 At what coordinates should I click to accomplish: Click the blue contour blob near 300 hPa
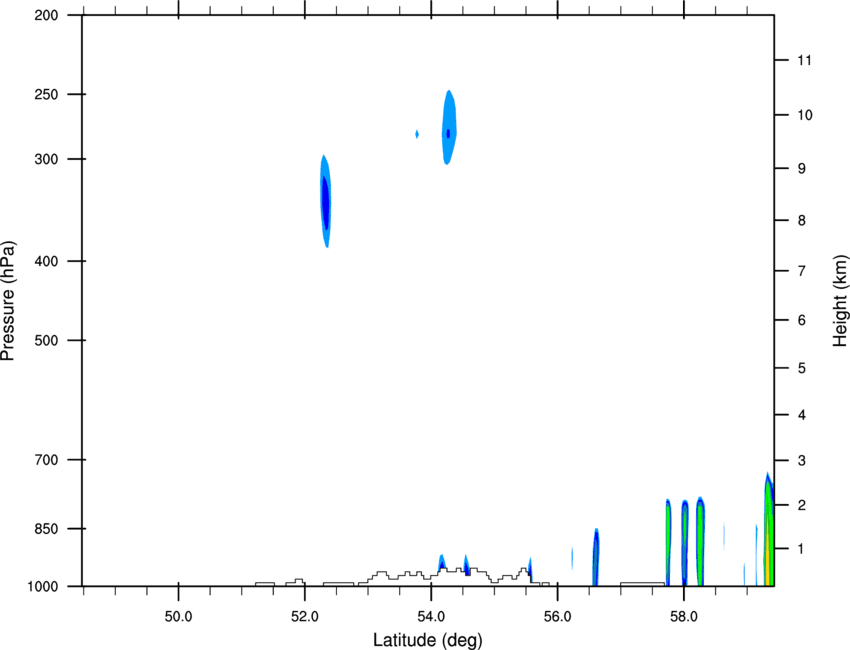(x=325, y=201)
